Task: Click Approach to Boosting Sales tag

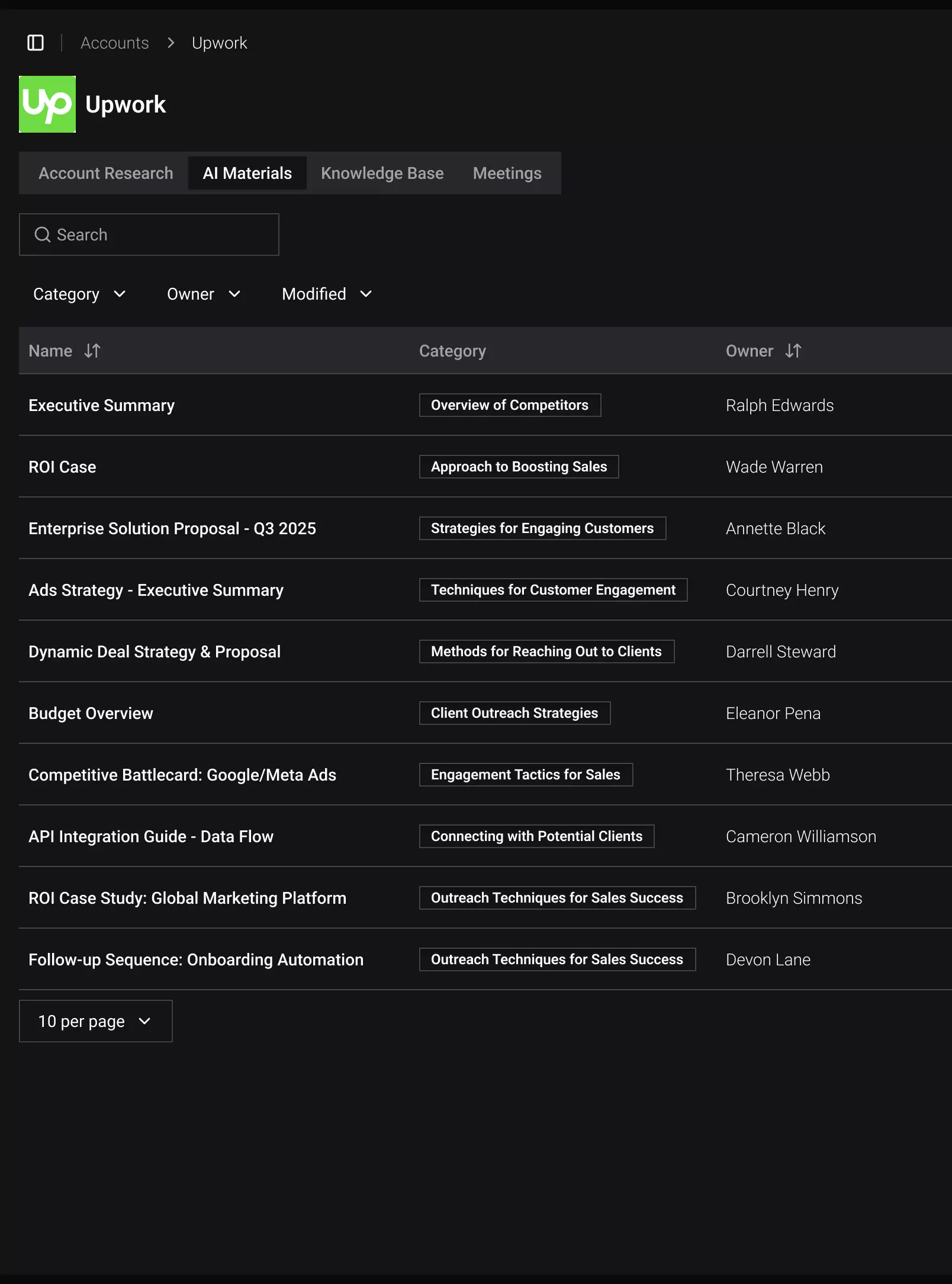Action: [519, 467]
